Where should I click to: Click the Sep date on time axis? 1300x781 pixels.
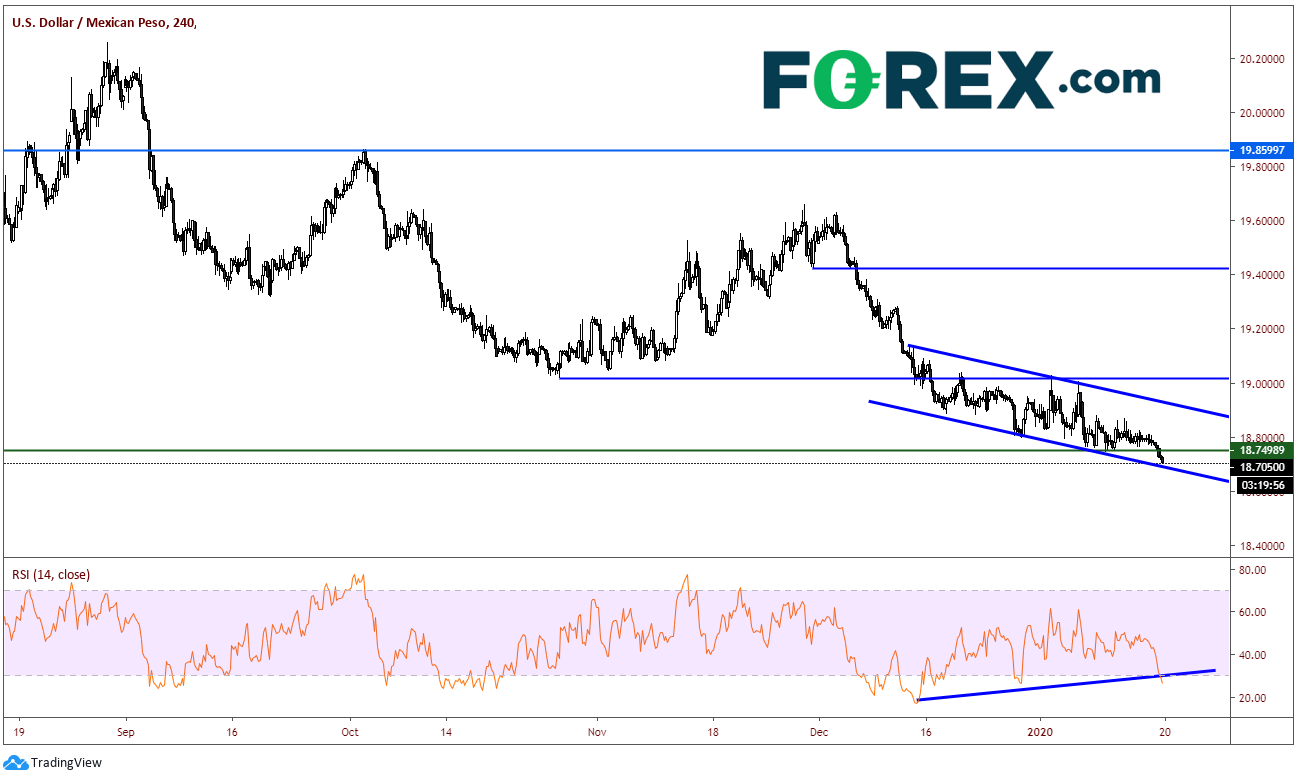126,732
